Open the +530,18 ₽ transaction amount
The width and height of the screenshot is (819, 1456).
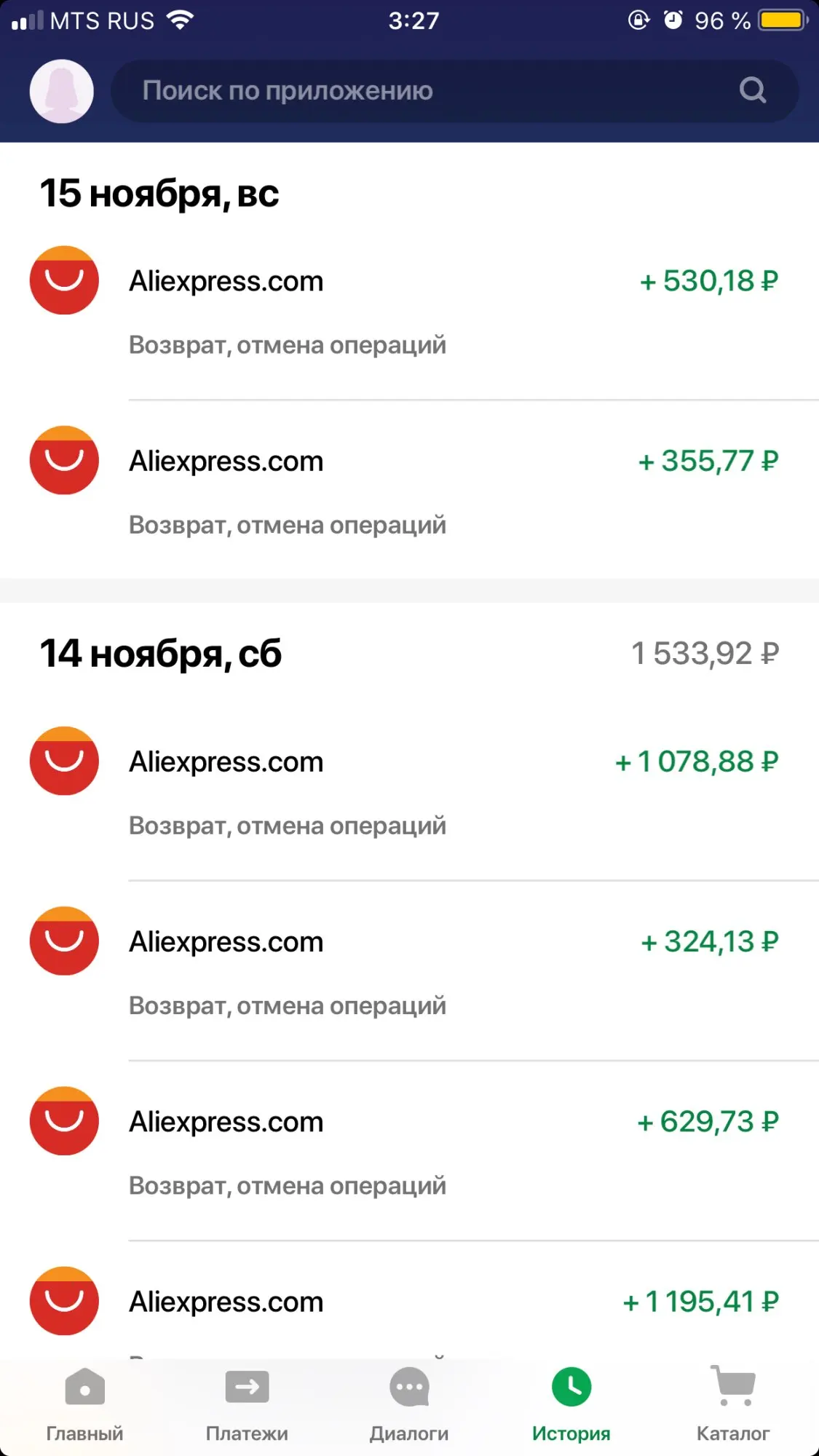708,281
